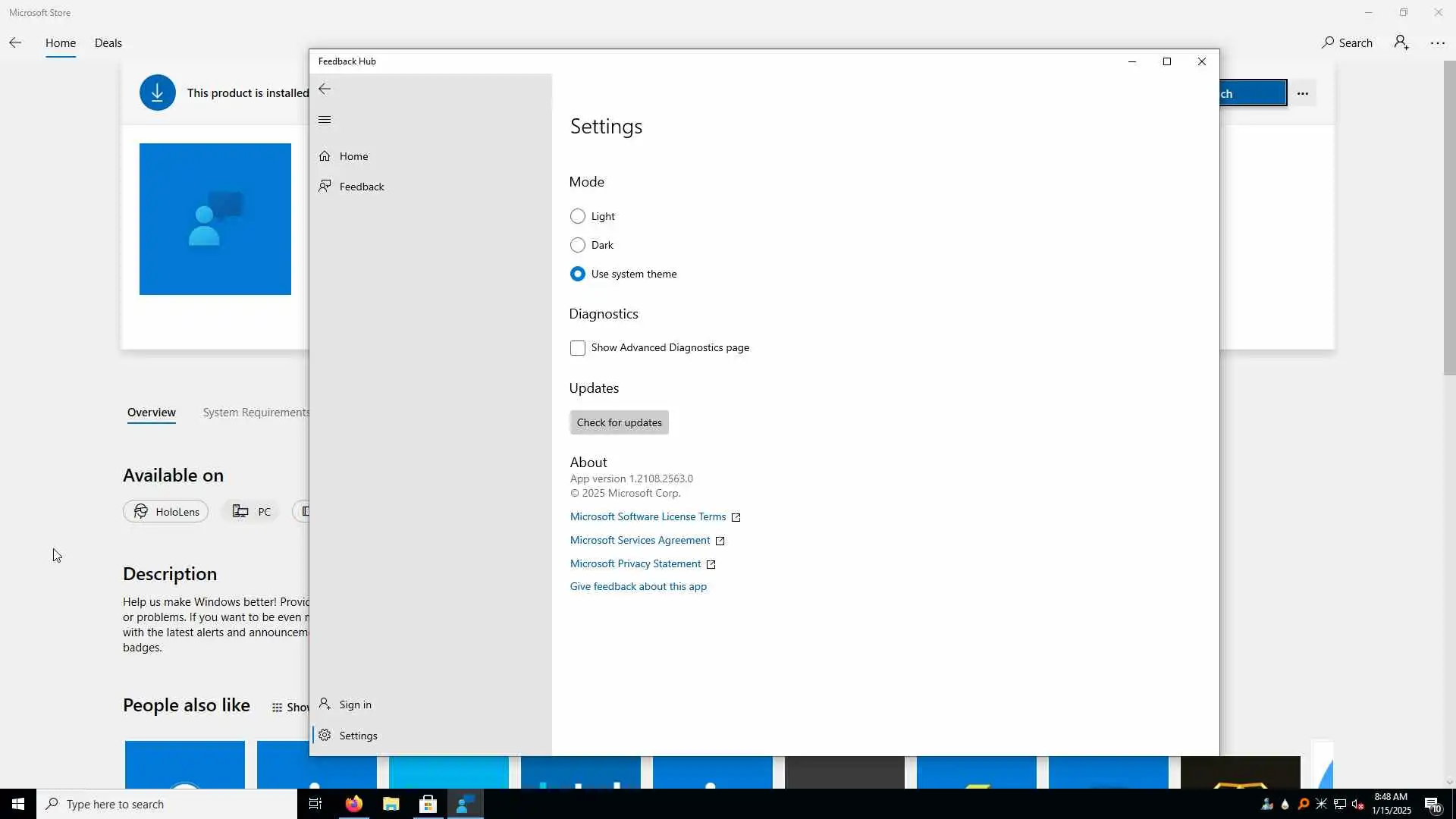Switch to the Overview tab
The image size is (1456, 819).
pos(151,412)
